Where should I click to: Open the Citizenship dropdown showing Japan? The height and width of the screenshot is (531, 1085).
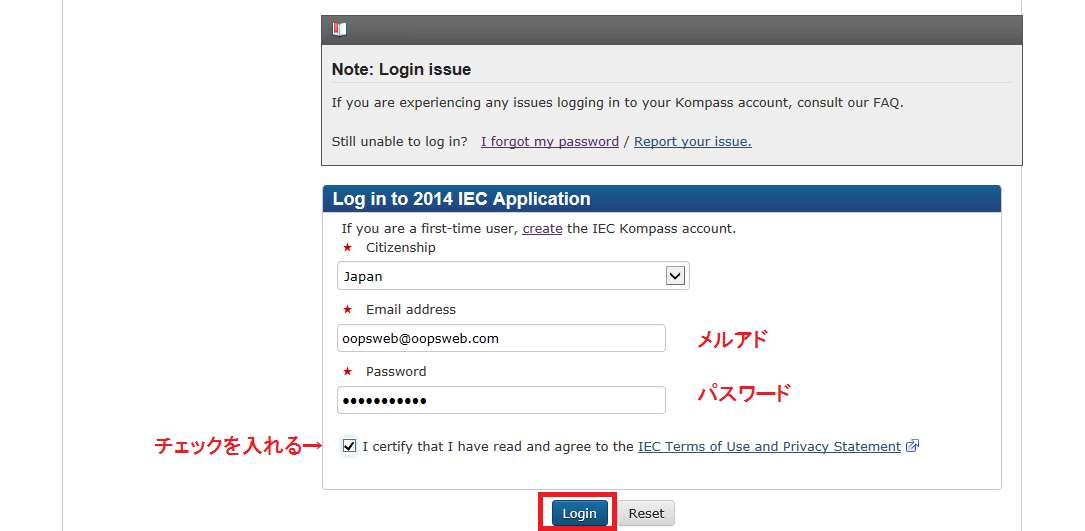point(513,276)
